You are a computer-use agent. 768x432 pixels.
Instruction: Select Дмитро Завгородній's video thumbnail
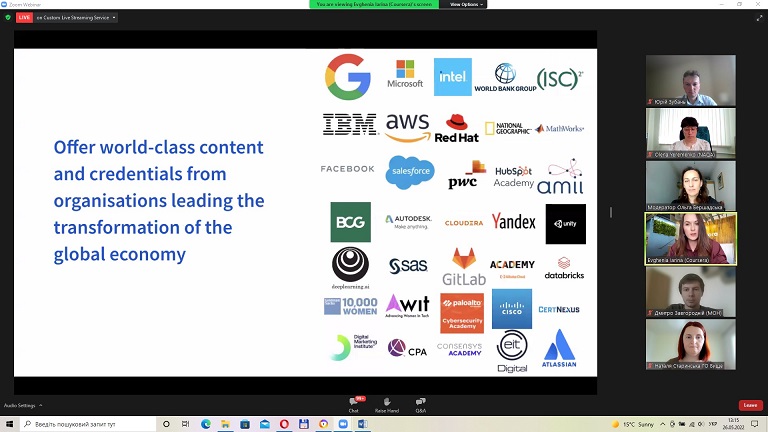[x=691, y=292]
